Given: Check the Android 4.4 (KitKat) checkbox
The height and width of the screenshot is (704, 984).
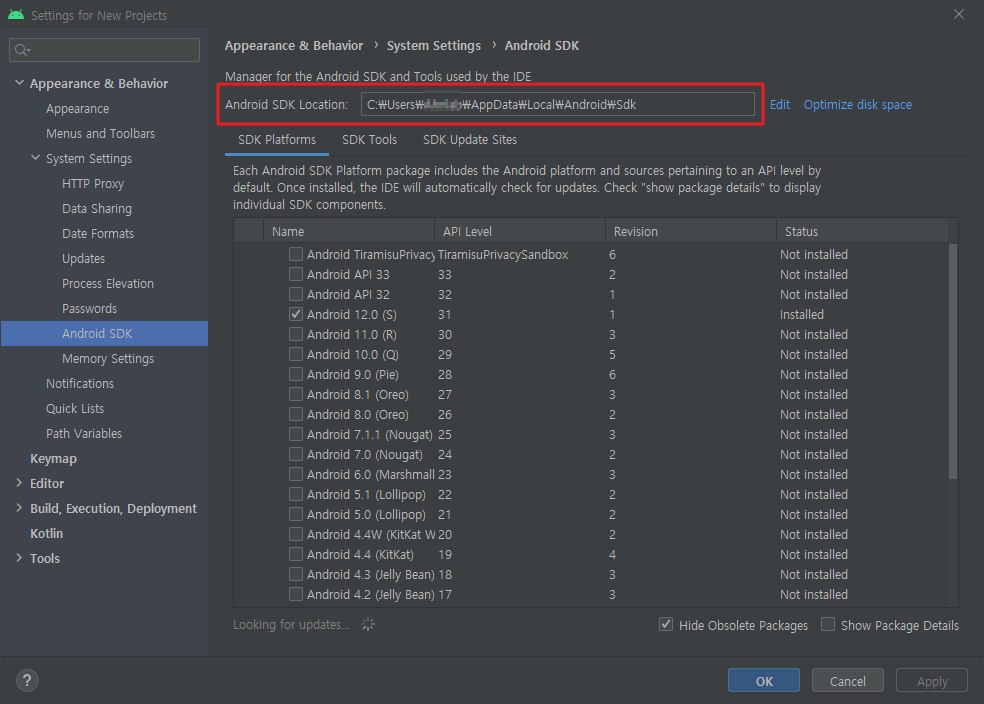Looking at the screenshot, I should (296, 555).
